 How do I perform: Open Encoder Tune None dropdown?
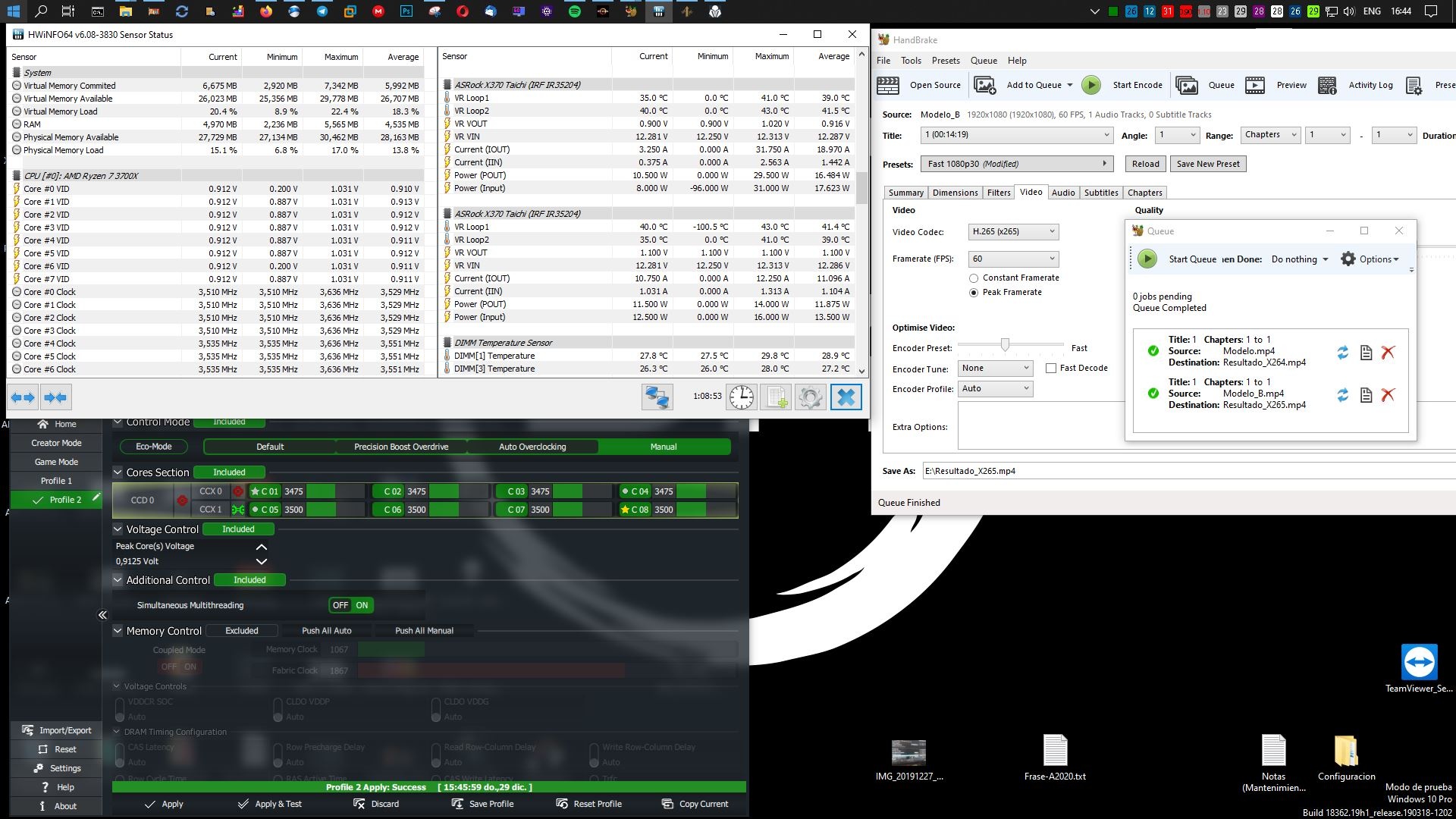click(995, 369)
